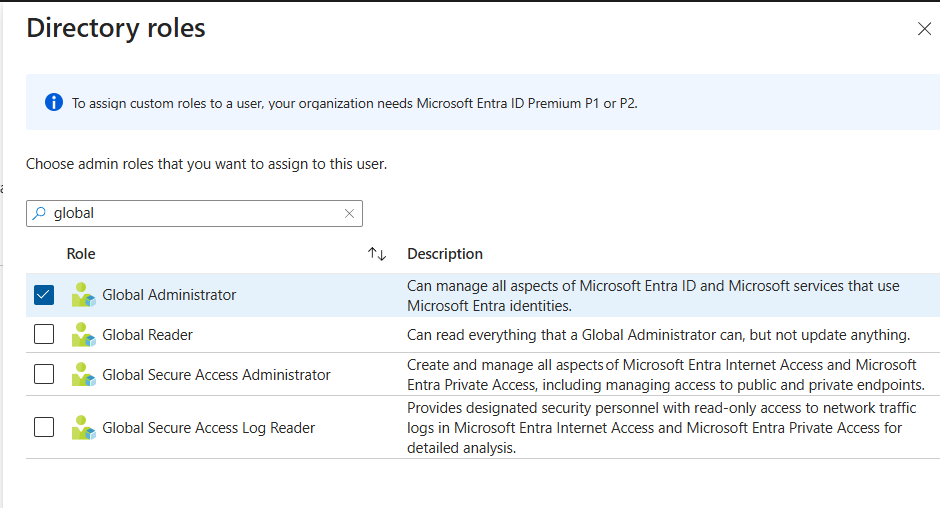This screenshot has width=940, height=508.
Task: Sort roles using the up-down arrows icon
Action: pos(377,254)
